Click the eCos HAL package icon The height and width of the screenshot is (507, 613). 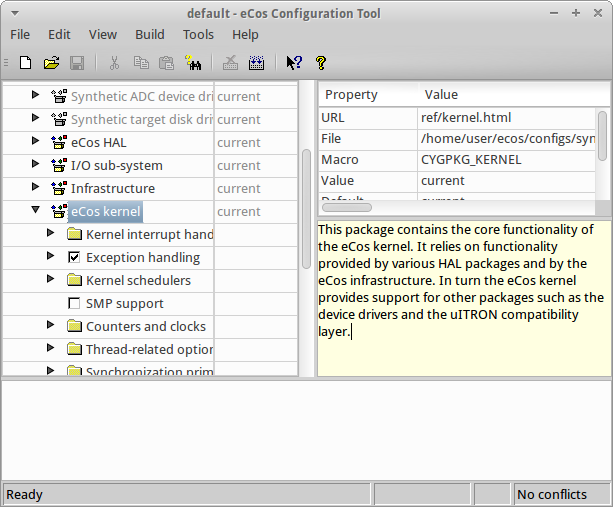pyautogui.click(x=59, y=142)
